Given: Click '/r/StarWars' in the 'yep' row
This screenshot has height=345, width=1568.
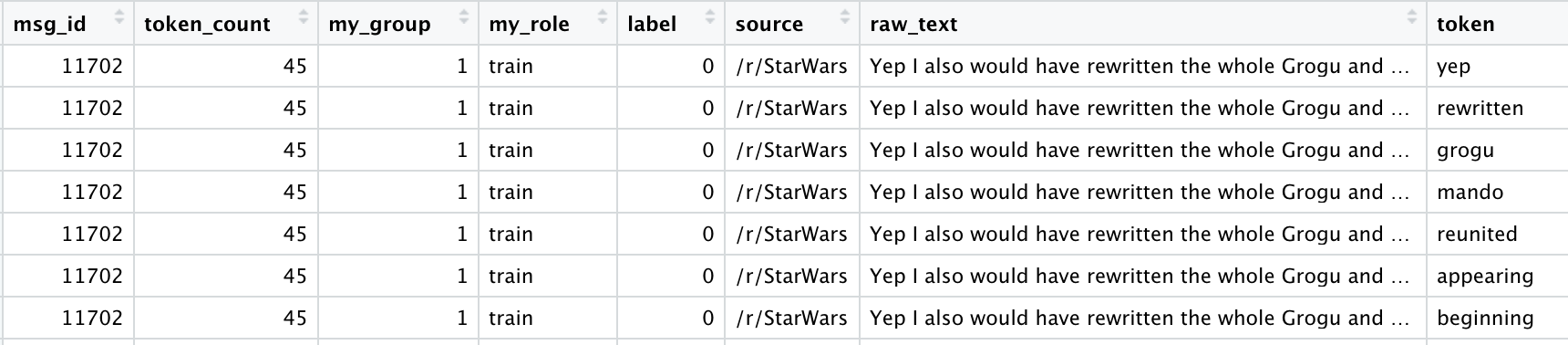Looking at the screenshot, I should [x=791, y=67].
